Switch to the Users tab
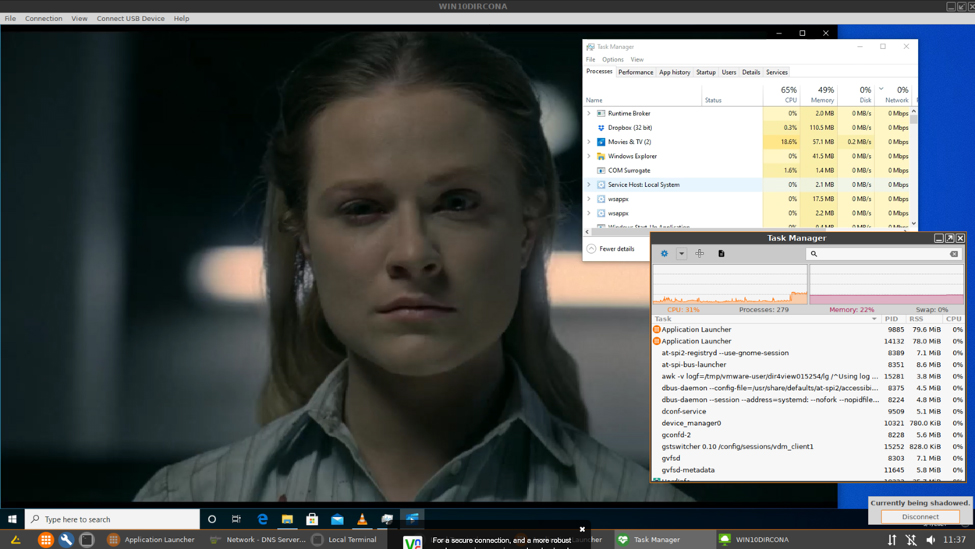The width and height of the screenshot is (977, 550). [x=729, y=72]
